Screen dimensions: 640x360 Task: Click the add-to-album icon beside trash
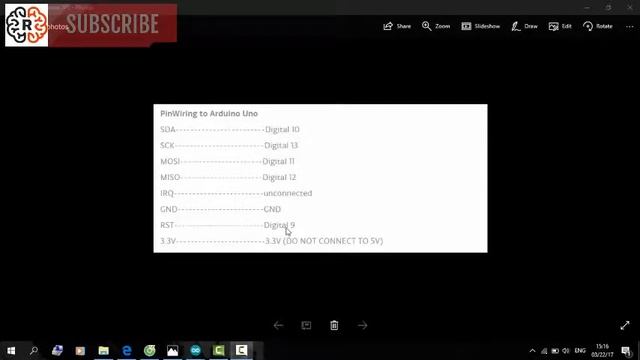[306, 325]
